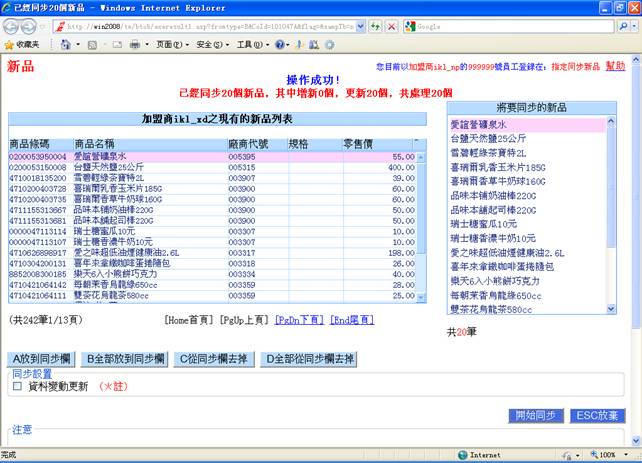This screenshot has width=642, height=463.
Task: Click the End尾頁 link
Action: [x=352, y=320]
